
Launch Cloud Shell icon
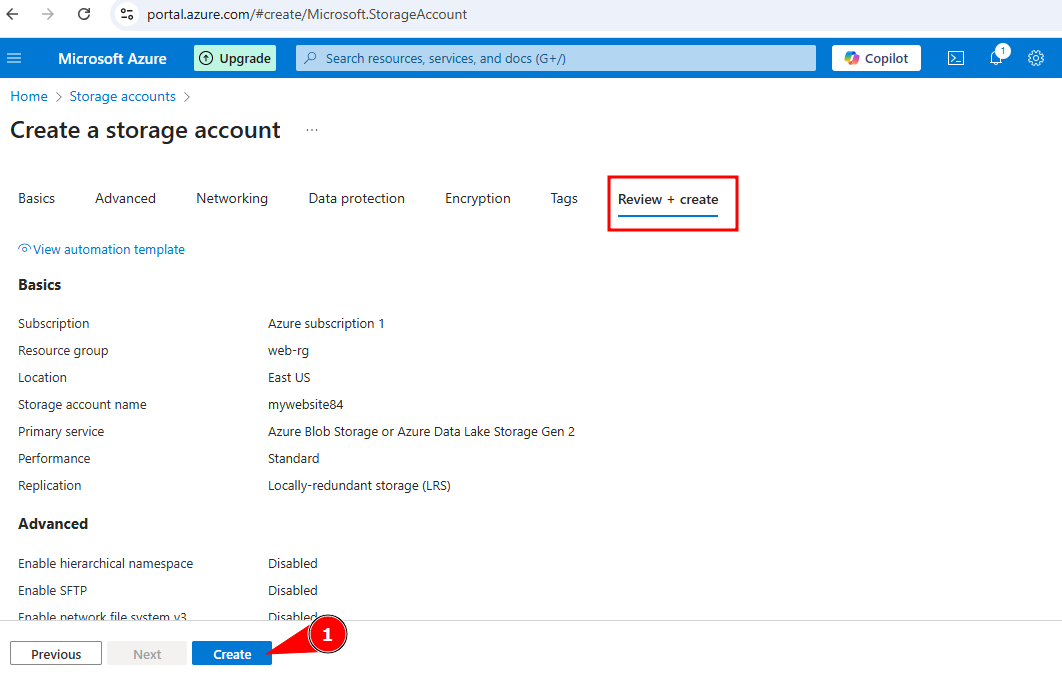pyautogui.click(x=956, y=58)
